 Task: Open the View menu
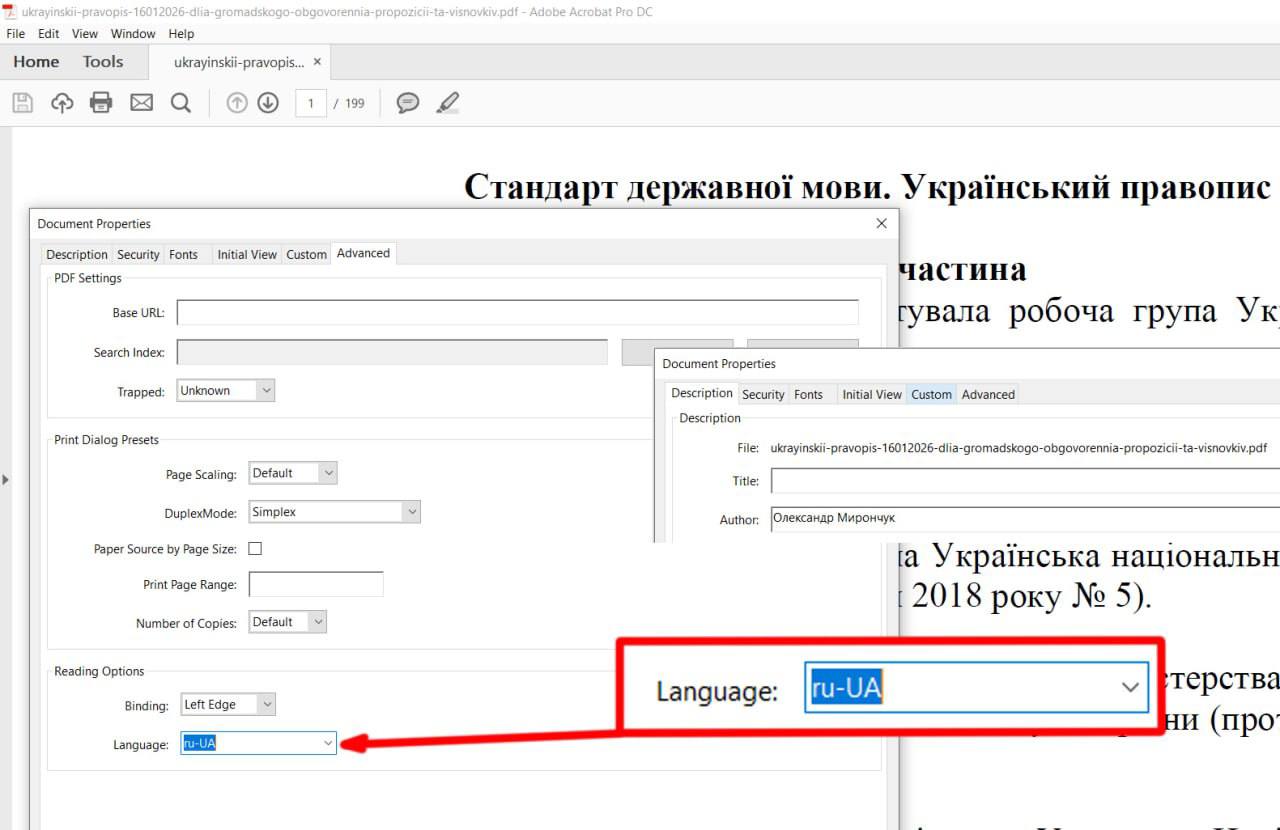point(84,33)
